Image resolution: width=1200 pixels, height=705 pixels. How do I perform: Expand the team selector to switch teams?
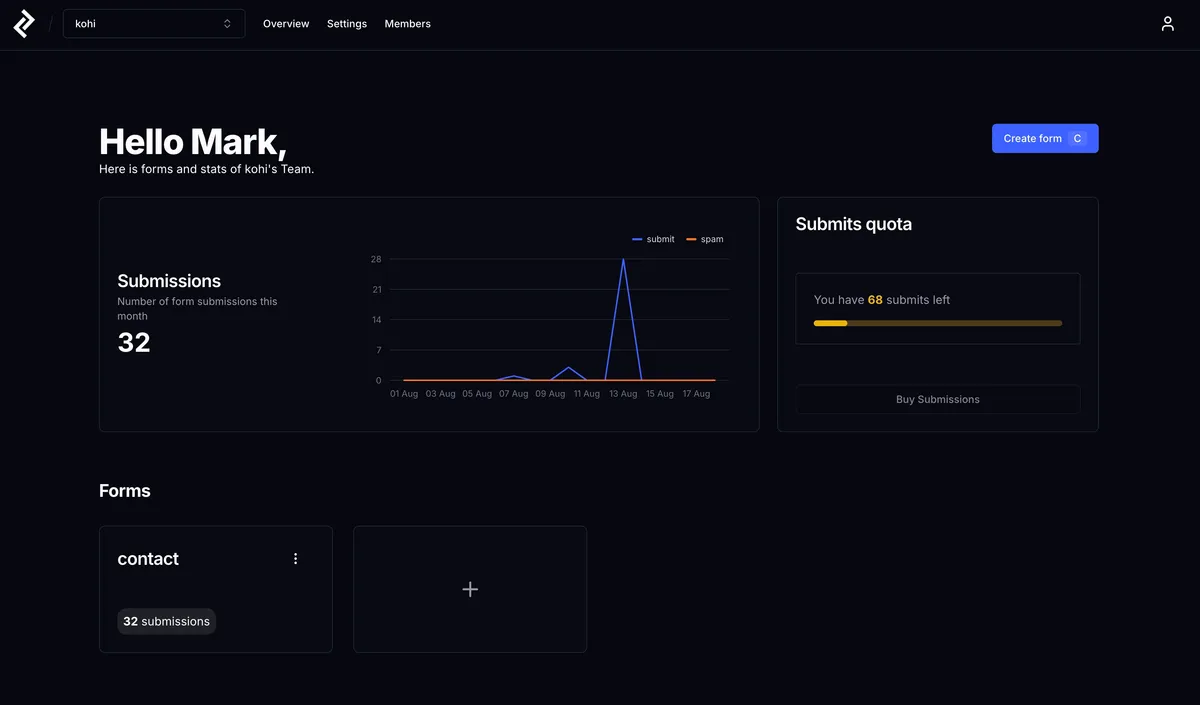[x=153, y=22]
